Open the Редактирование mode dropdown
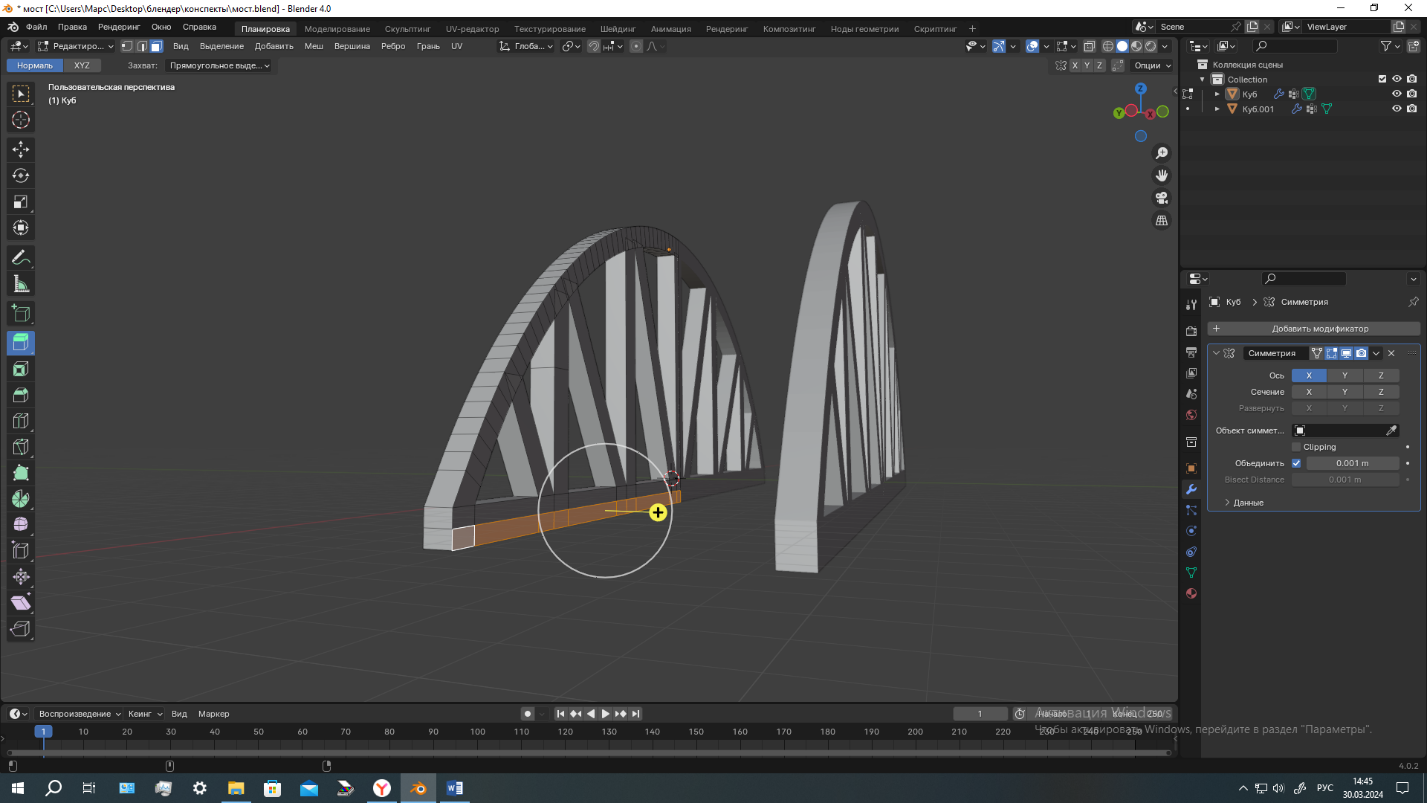Screen dimensions: 1427x803 click(x=76, y=46)
